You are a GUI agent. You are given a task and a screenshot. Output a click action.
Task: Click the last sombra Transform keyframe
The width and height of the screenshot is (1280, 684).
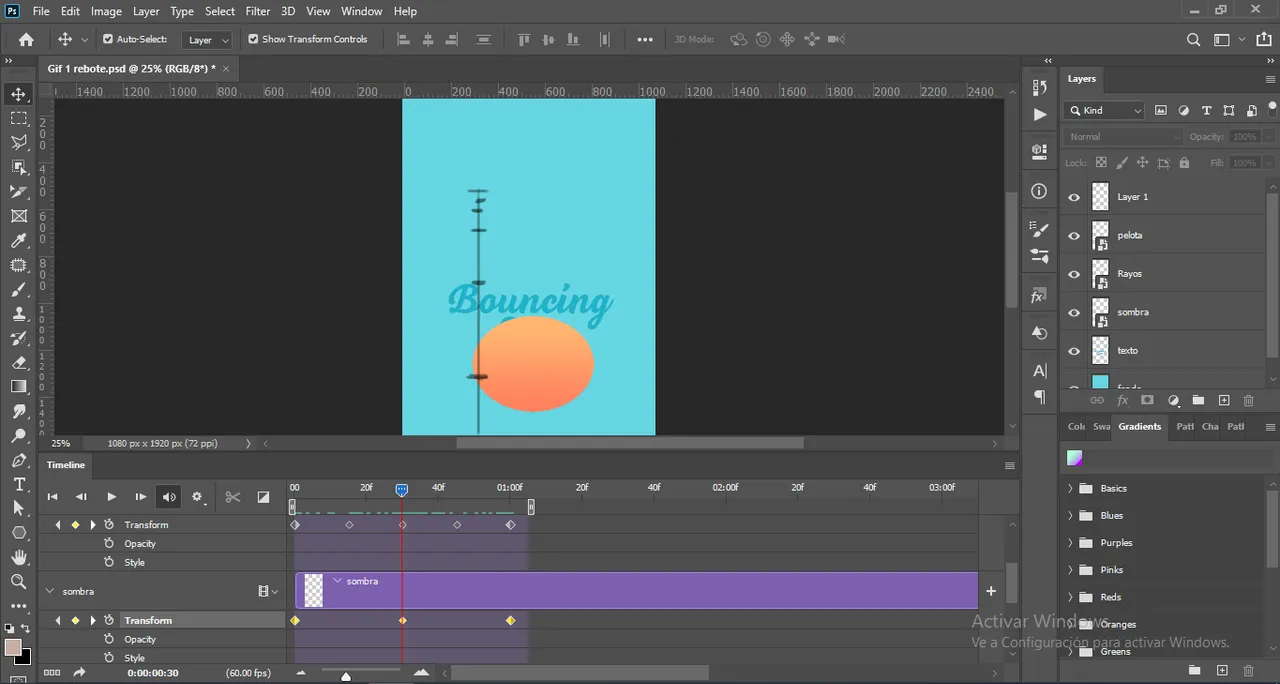point(511,621)
